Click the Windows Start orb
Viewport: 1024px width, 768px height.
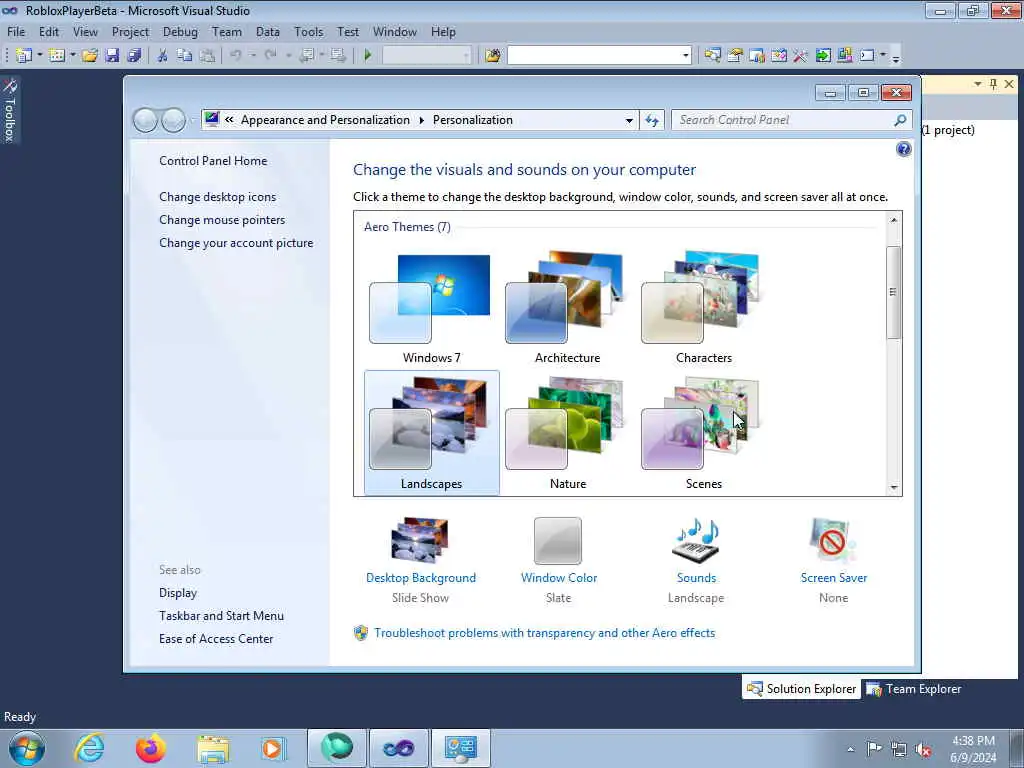pyautogui.click(x=27, y=748)
